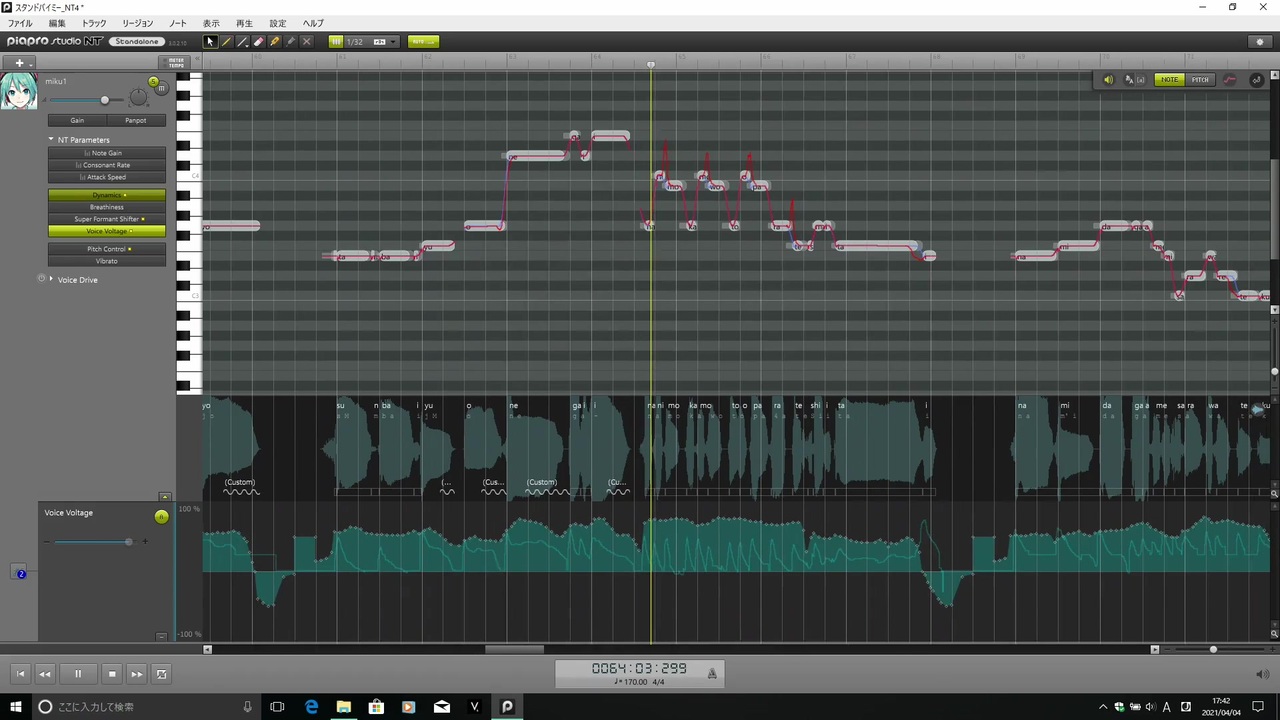1280x720 pixels.
Task: Select the Breathiness parameter button
Action: click(107, 207)
